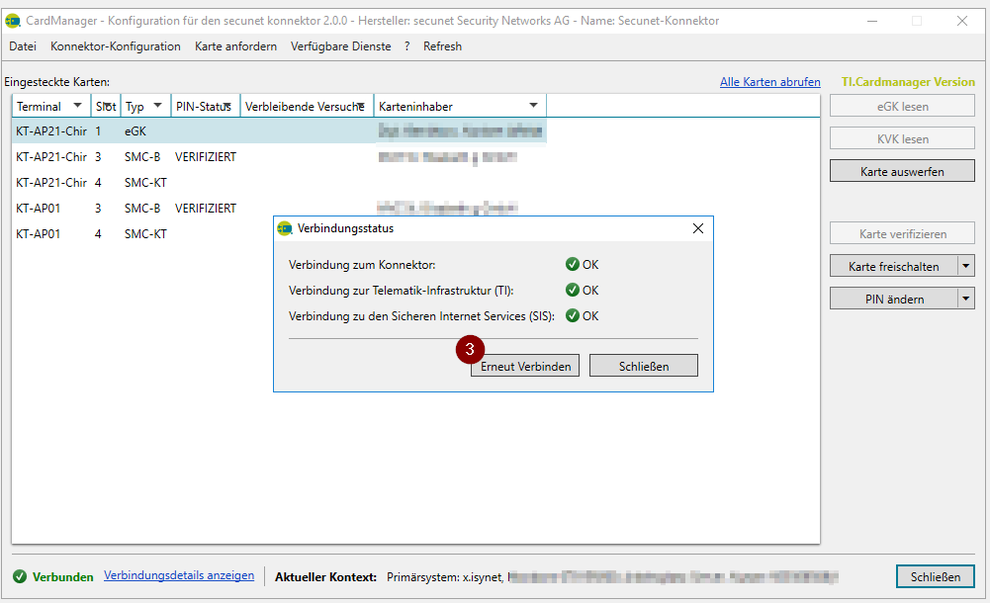Click SMC-KT type cell of KT-AP01
The height and width of the screenshot is (603, 990).
(x=145, y=234)
